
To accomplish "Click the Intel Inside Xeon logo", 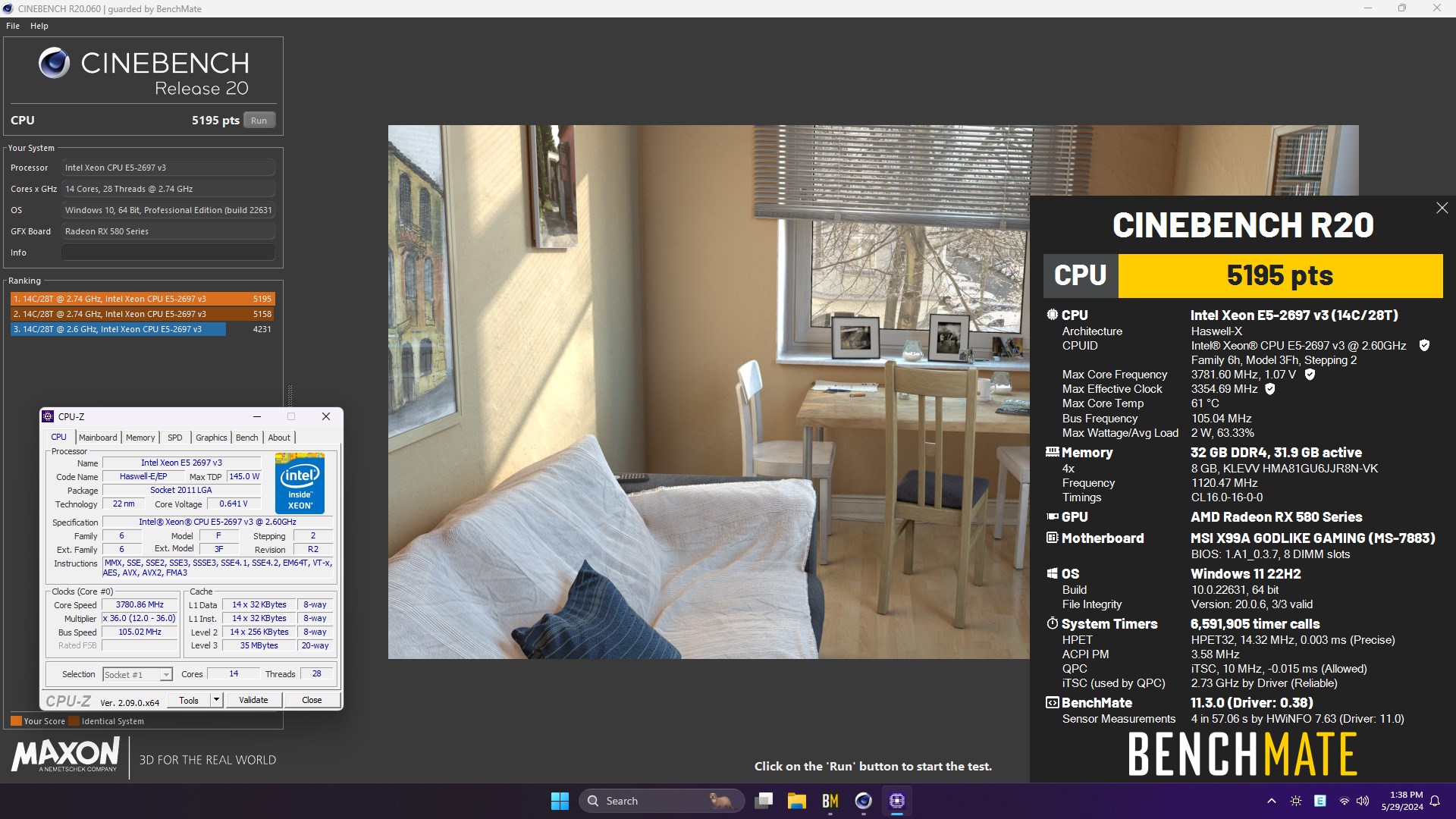I will tap(300, 483).
